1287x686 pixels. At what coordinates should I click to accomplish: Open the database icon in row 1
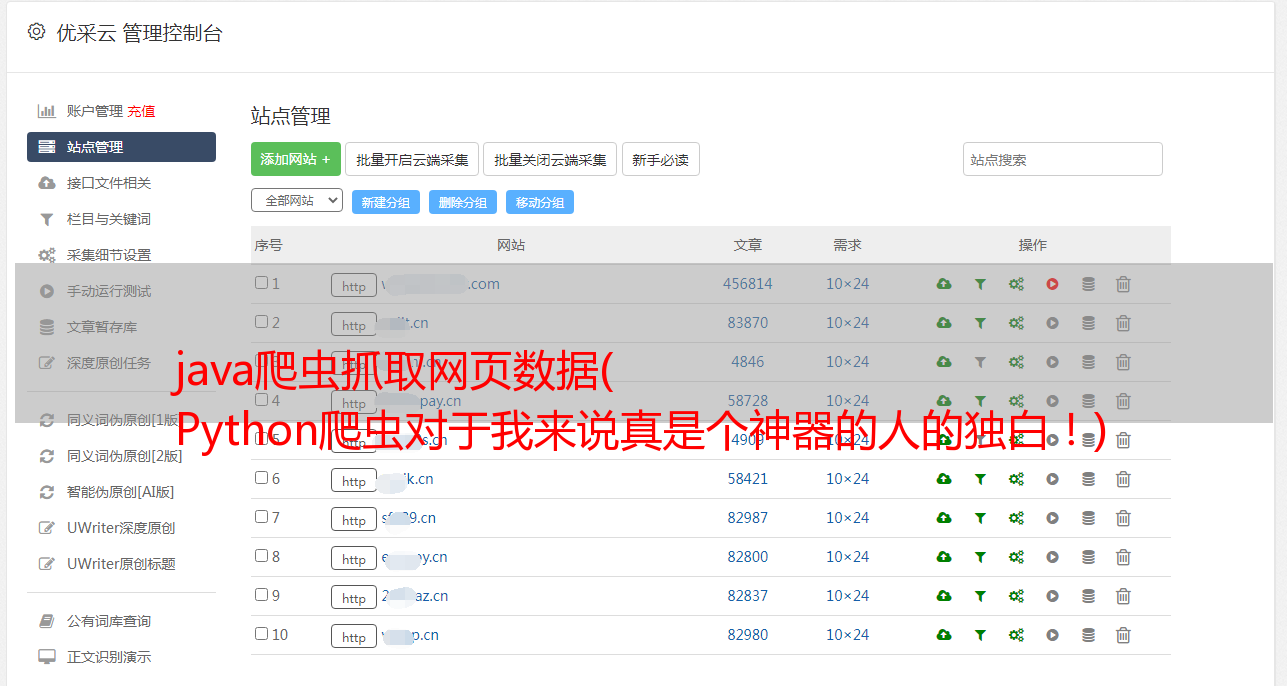pyautogui.click(x=1088, y=284)
